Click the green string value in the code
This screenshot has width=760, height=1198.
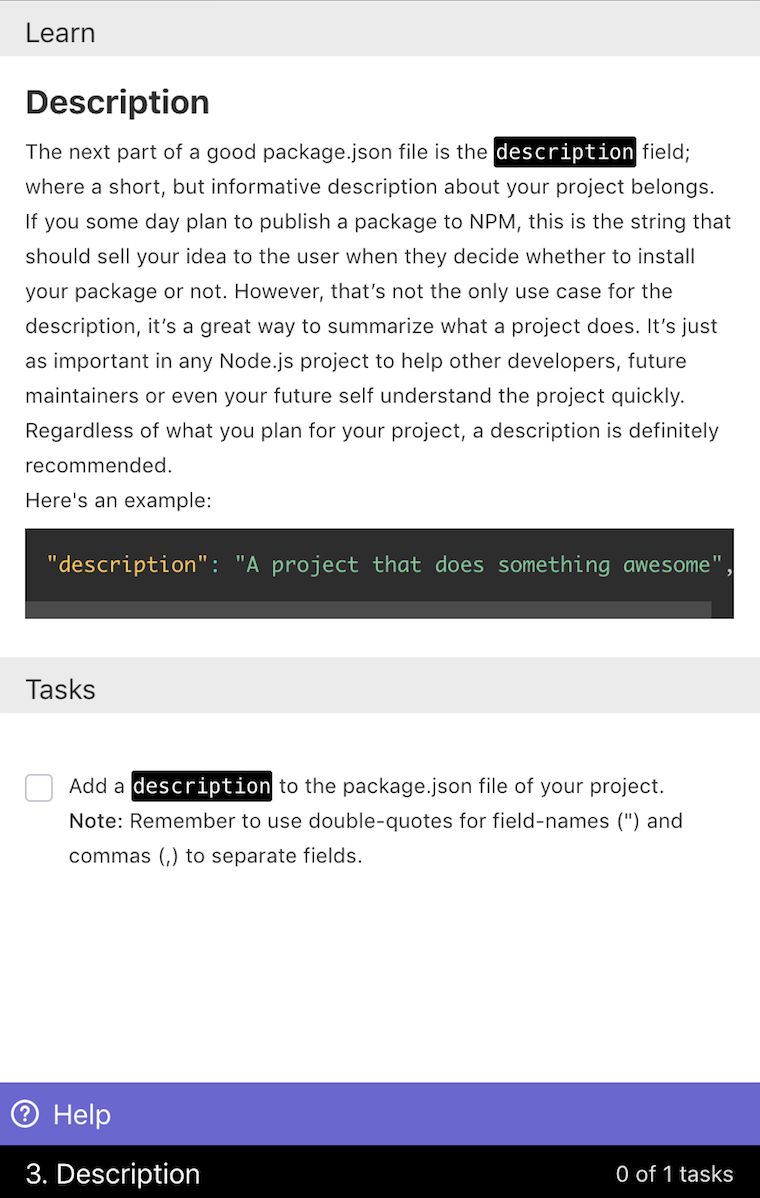(479, 565)
